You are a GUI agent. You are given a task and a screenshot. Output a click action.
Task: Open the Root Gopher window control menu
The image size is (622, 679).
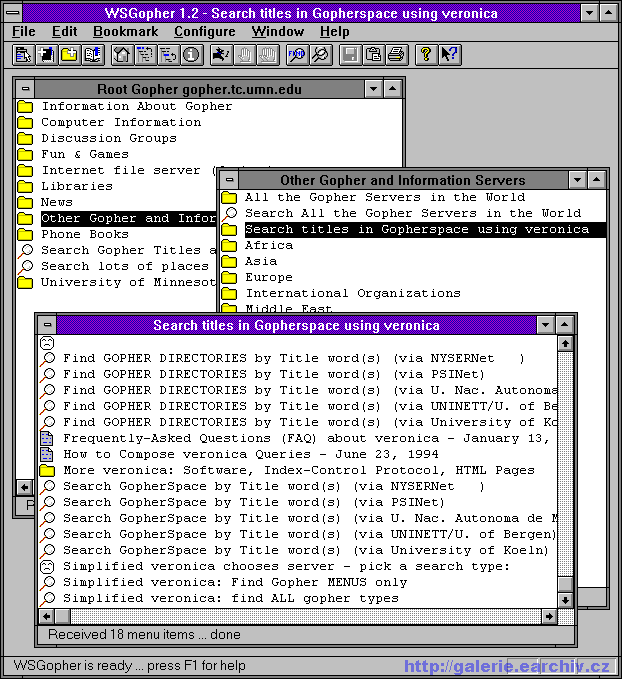pos(26,89)
